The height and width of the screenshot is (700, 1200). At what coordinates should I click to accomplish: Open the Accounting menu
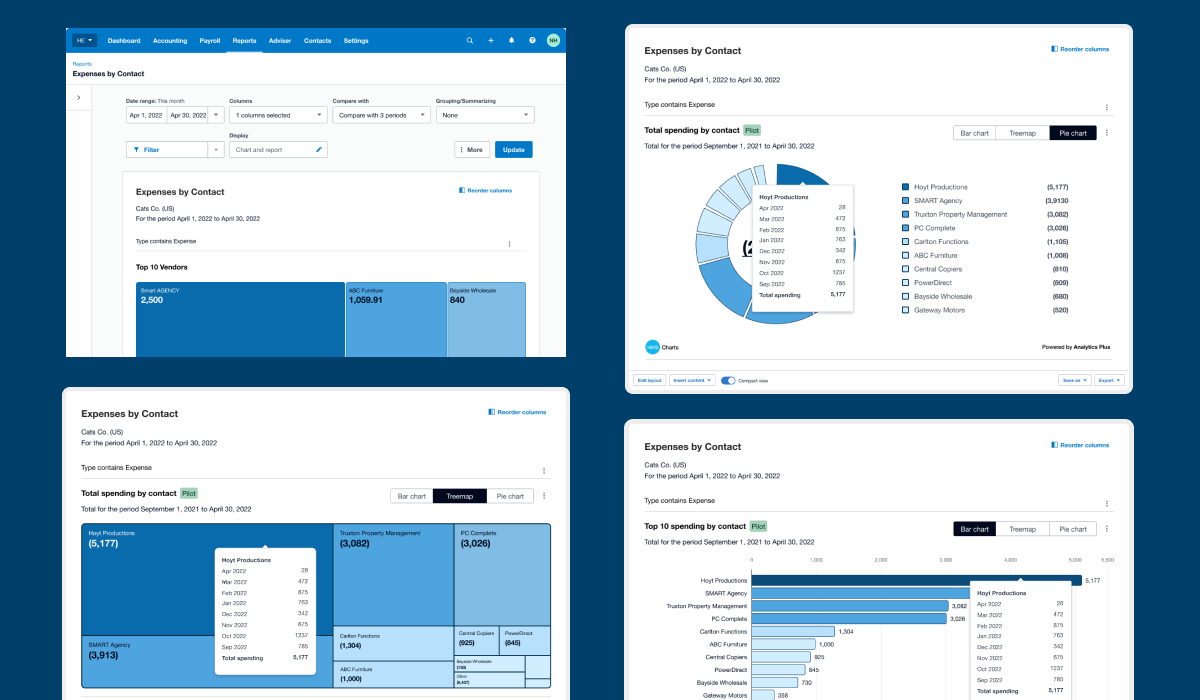click(x=169, y=40)
